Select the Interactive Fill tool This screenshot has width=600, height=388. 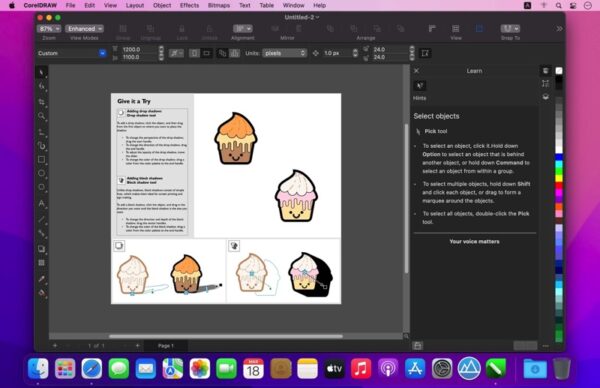41,293
